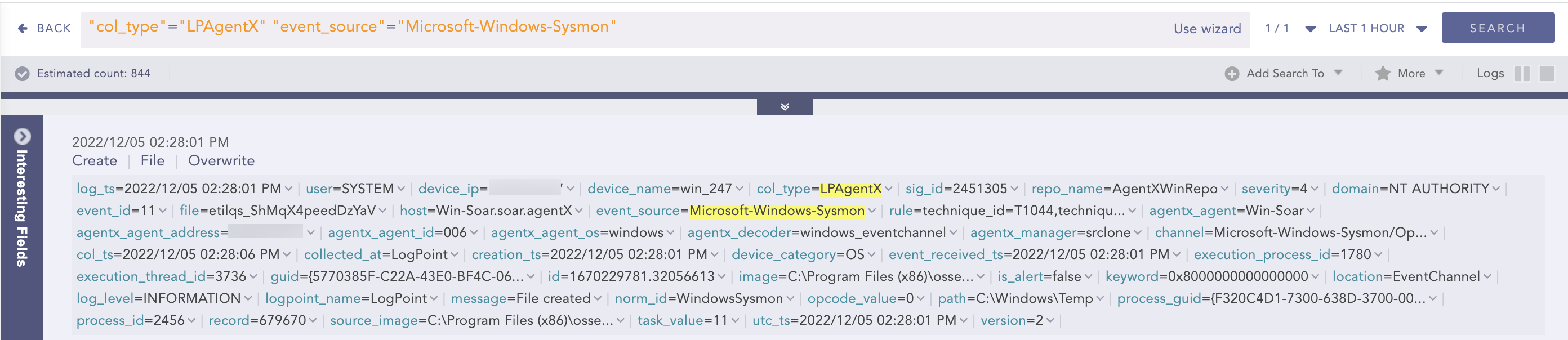Expand the user=SYSTEM field chevron
This screenshot has height=340, width=1568.
point(401,189)
